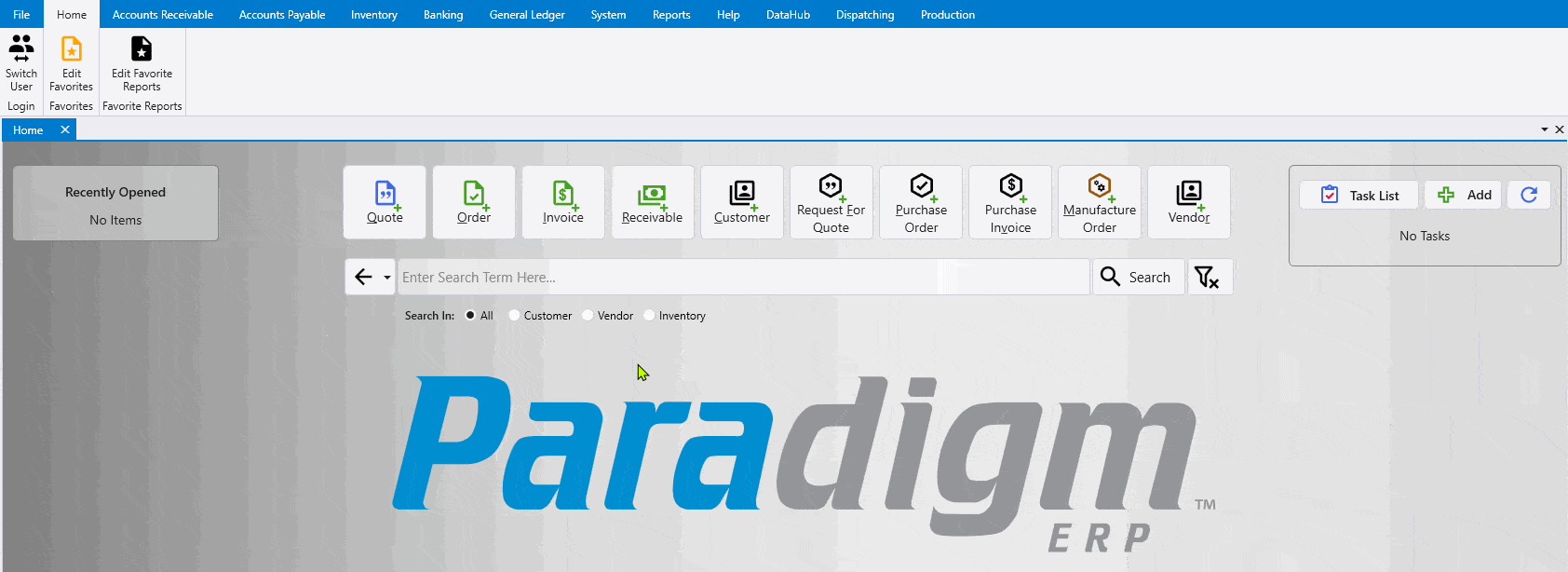Create a new Invoice

(x=563, y=202)
